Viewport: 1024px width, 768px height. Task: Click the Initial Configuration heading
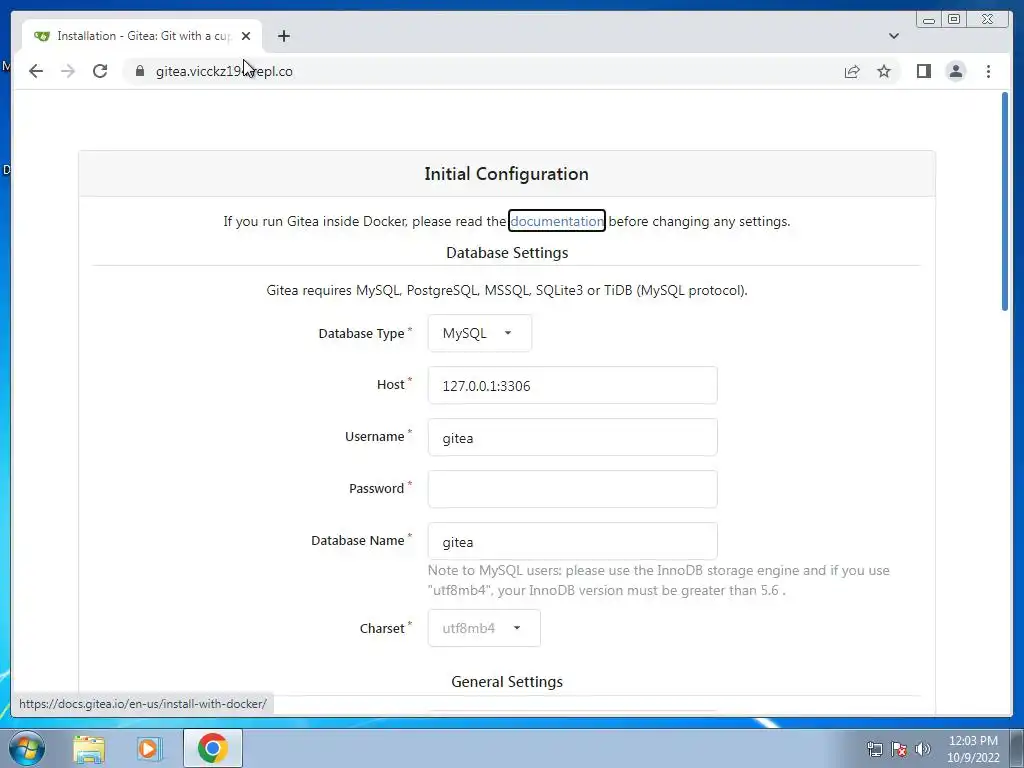[x=507, y=174]
